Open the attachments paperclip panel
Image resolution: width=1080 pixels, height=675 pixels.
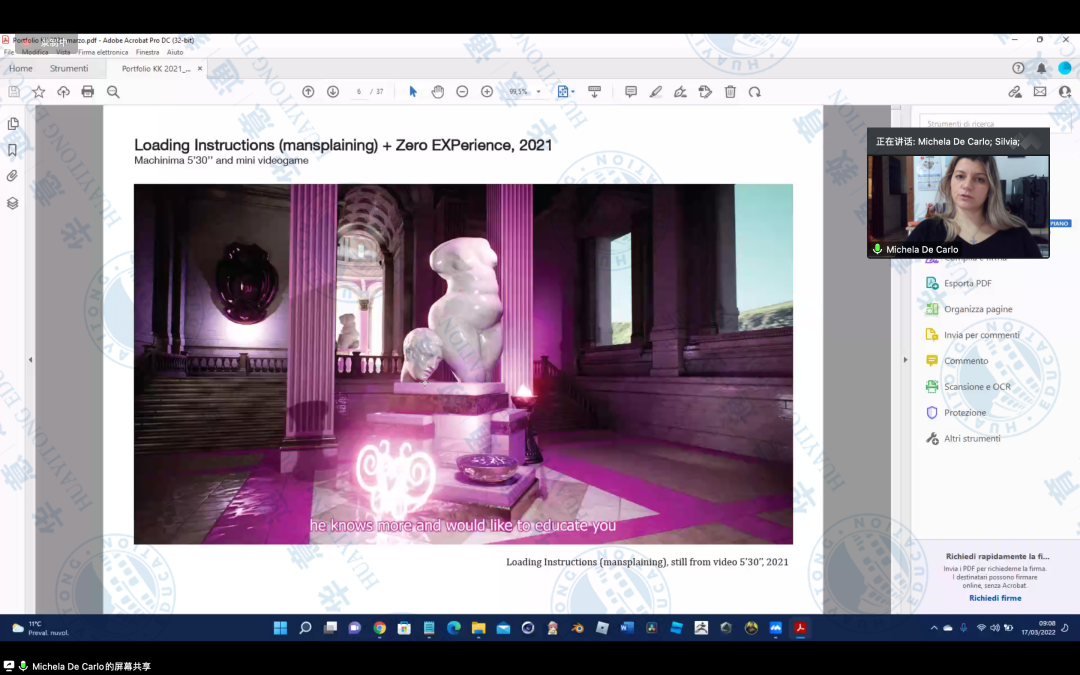pyautogui.click(x=12, y=176)
